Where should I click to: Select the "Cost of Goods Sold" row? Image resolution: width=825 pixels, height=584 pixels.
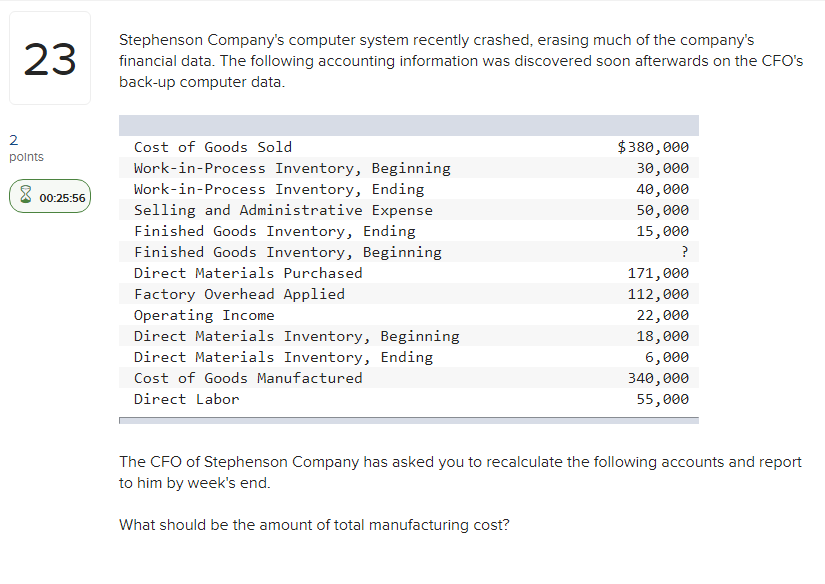[x=300, y=147]
